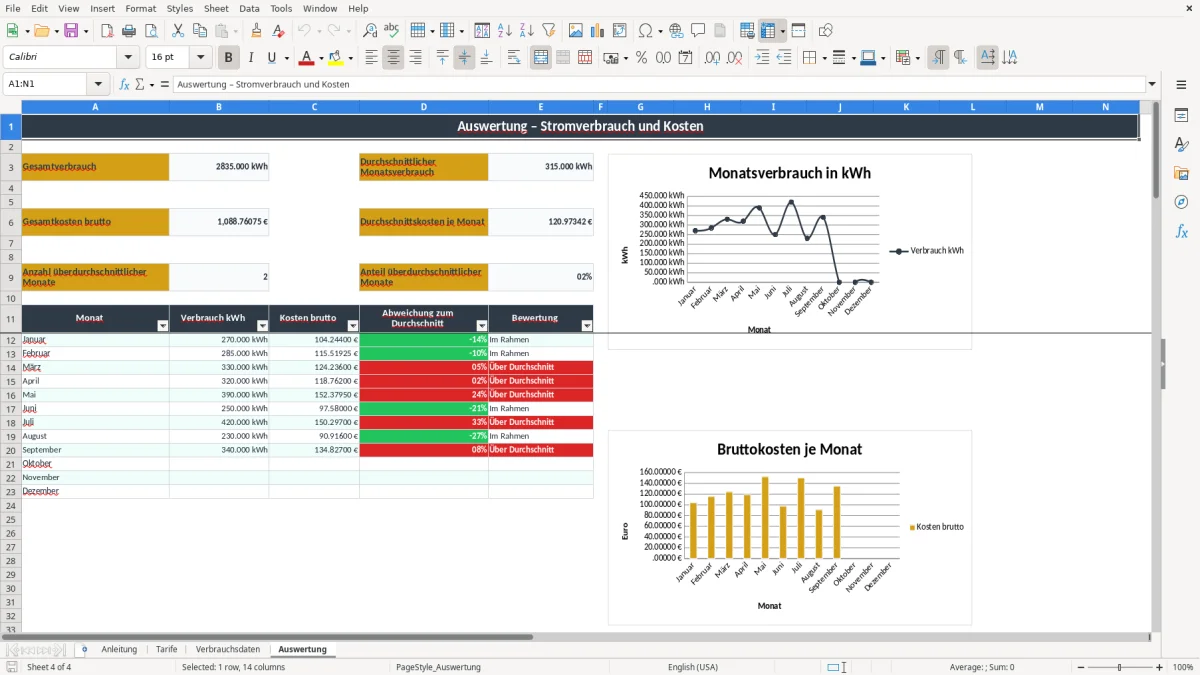The height and width of the screenshot is (675, 1200).
Task: Click the Sort Descending icon
Action: tap(526, 31)
